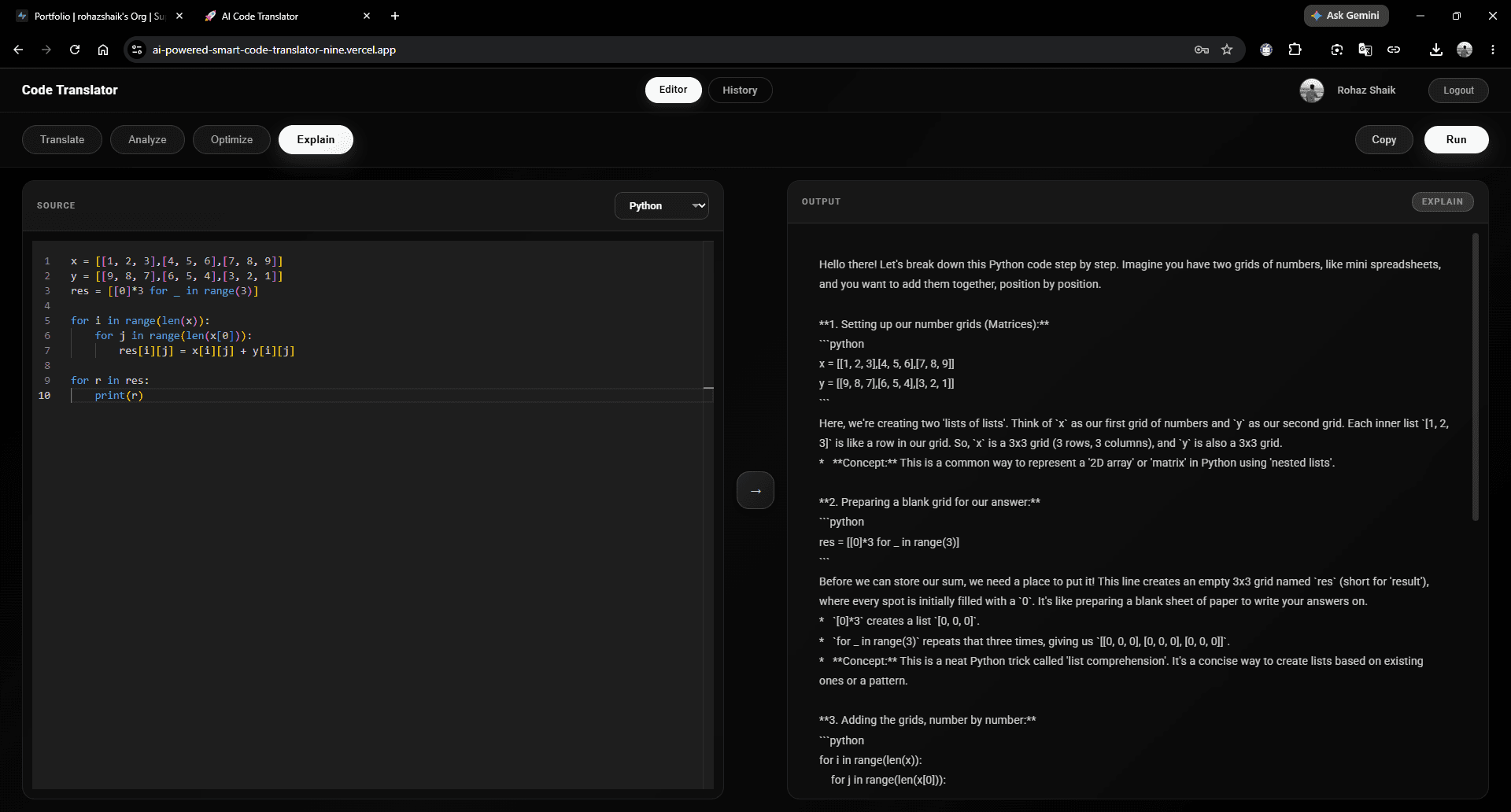Select the Analyze mode
This screenshot has width=1511, height=812.
tap(147, 139)
